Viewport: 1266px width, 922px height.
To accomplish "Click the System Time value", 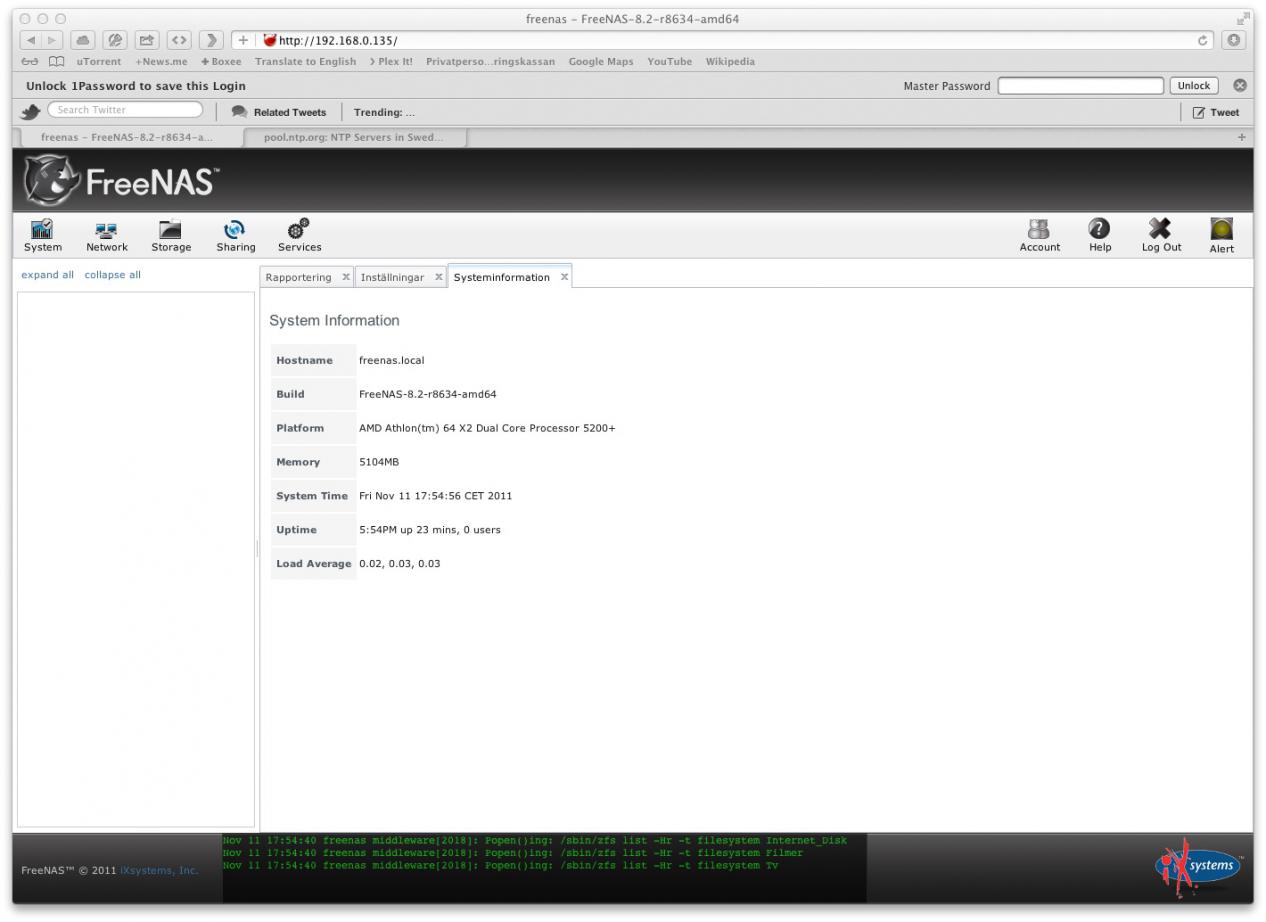I will tap(436, 496).
